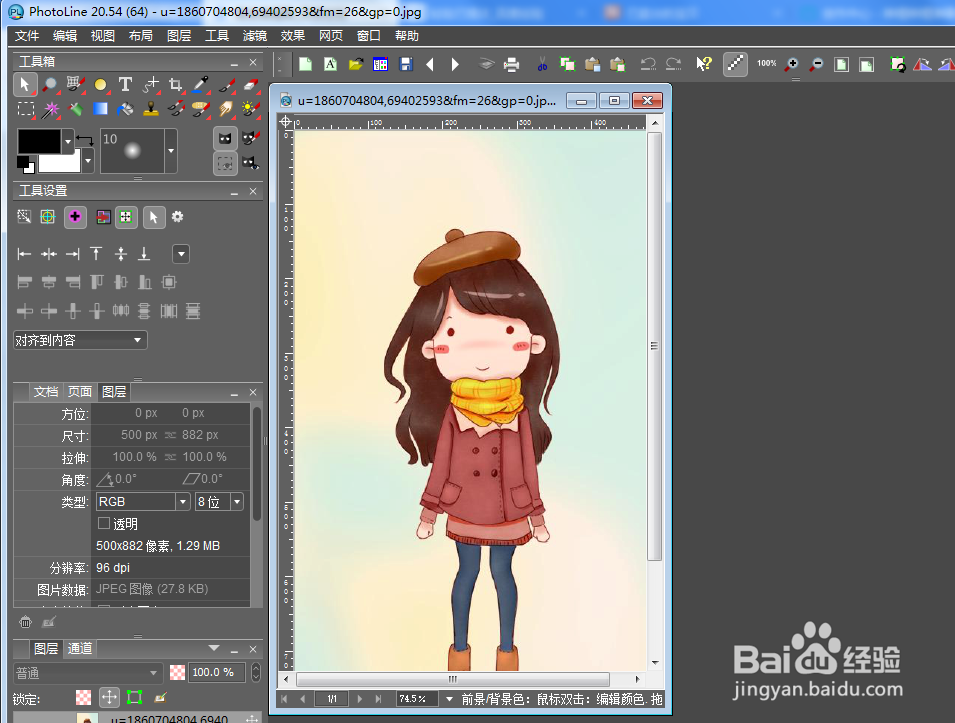Zoom in with plus magnifier
955x723 pixels.
click(x=792, y=64)
